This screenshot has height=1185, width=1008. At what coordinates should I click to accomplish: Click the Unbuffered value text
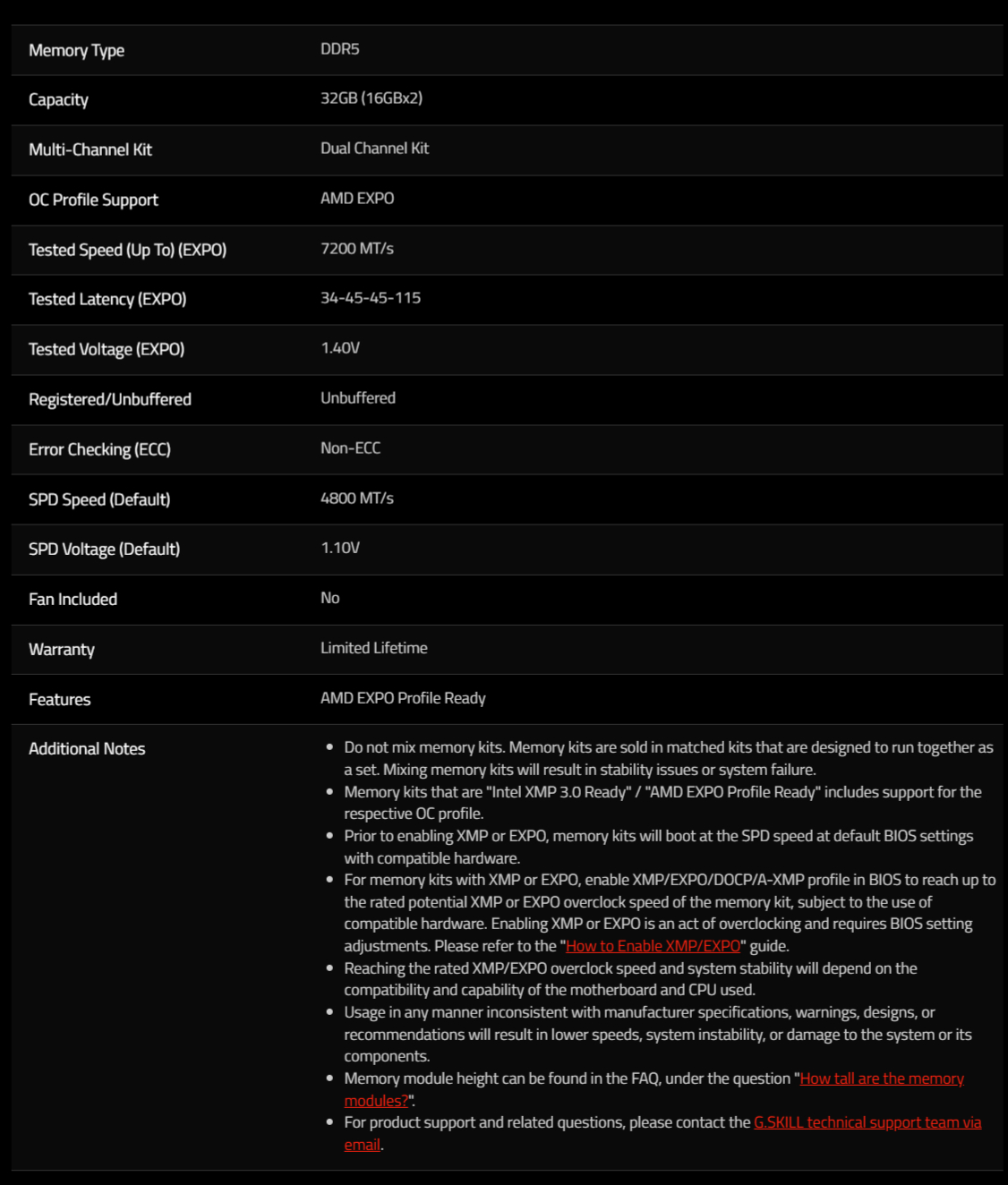[x=358, y=398]
